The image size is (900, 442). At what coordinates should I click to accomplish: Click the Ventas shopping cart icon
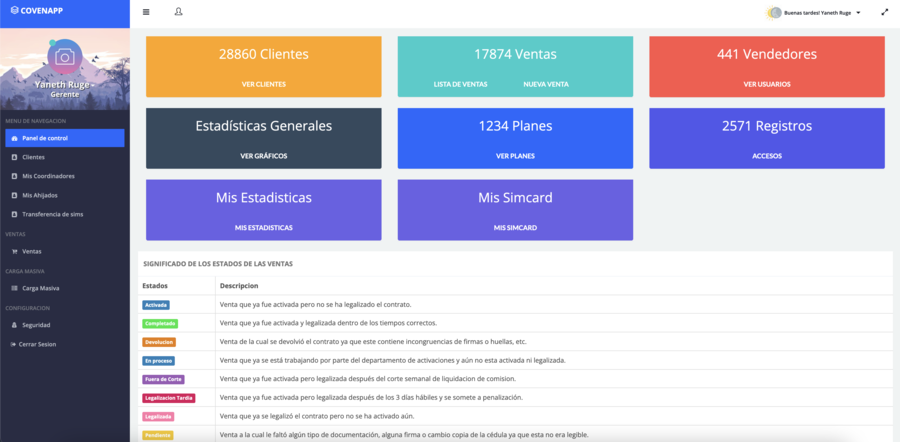tap(14, 251)
